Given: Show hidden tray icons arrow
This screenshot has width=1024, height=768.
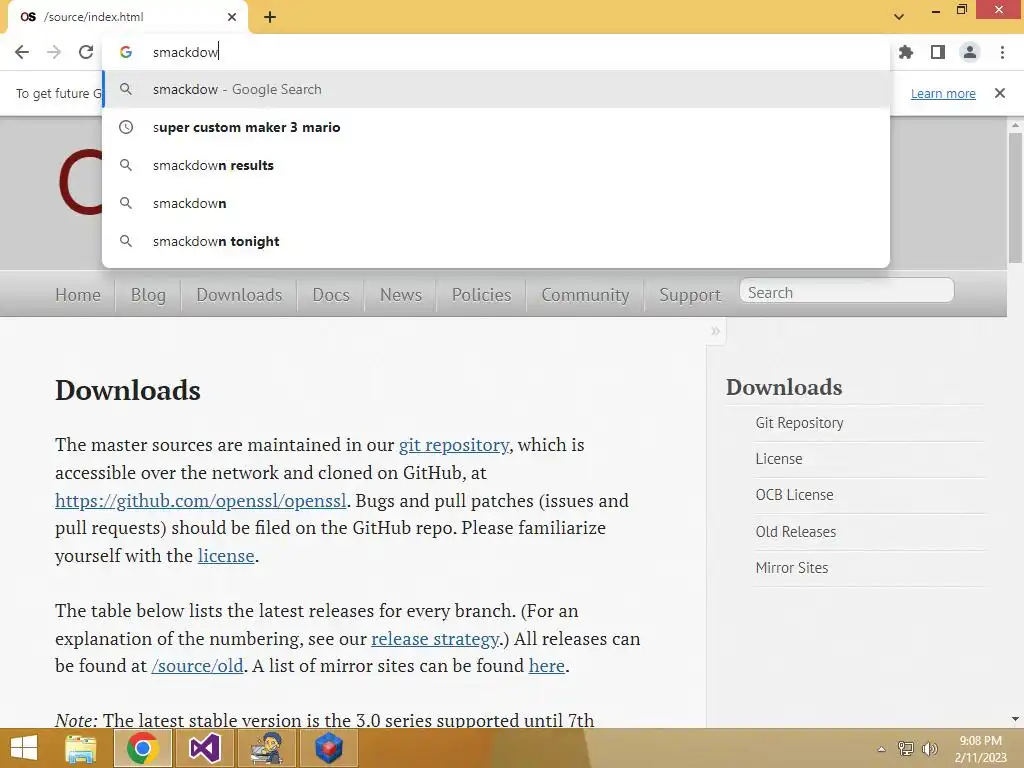Looking at the screenshot, I should (881, 749).
